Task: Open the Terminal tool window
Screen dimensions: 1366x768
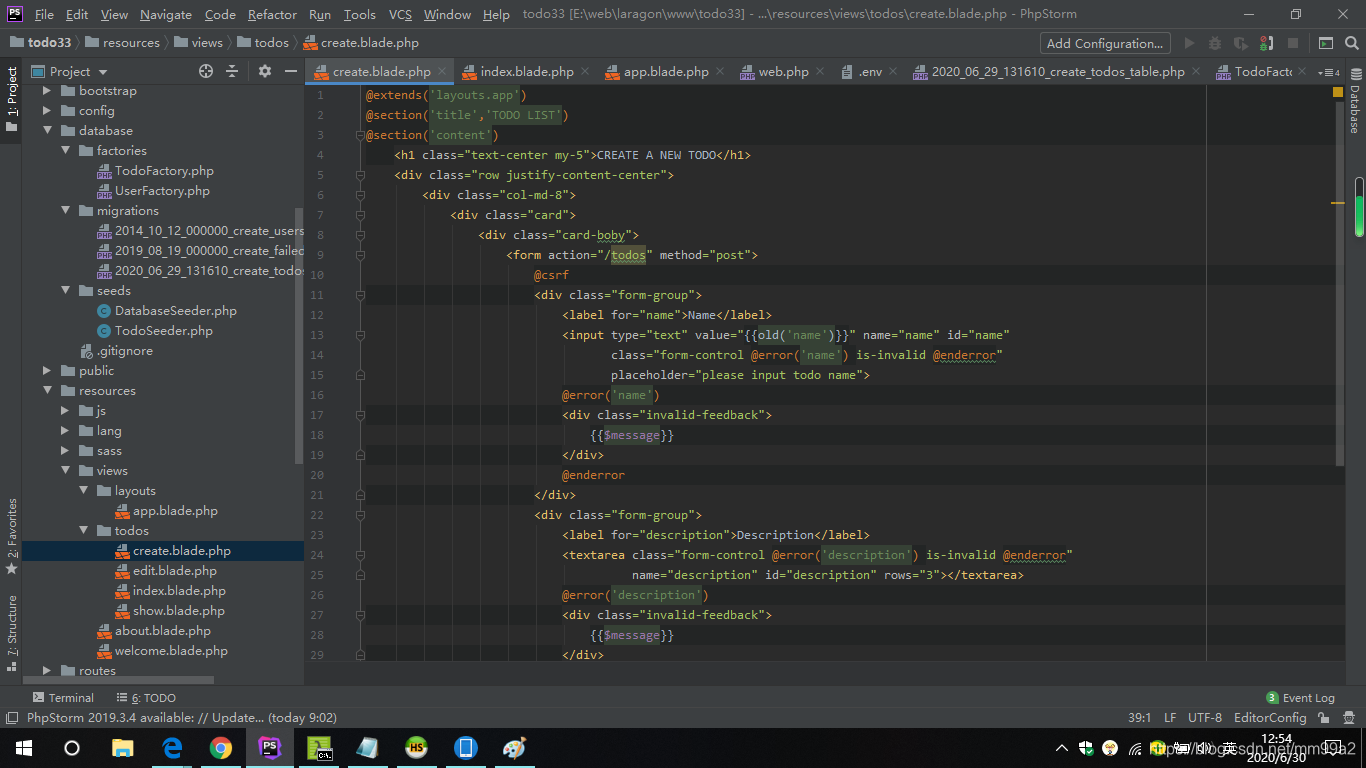Action: click(x=63, y=698)
